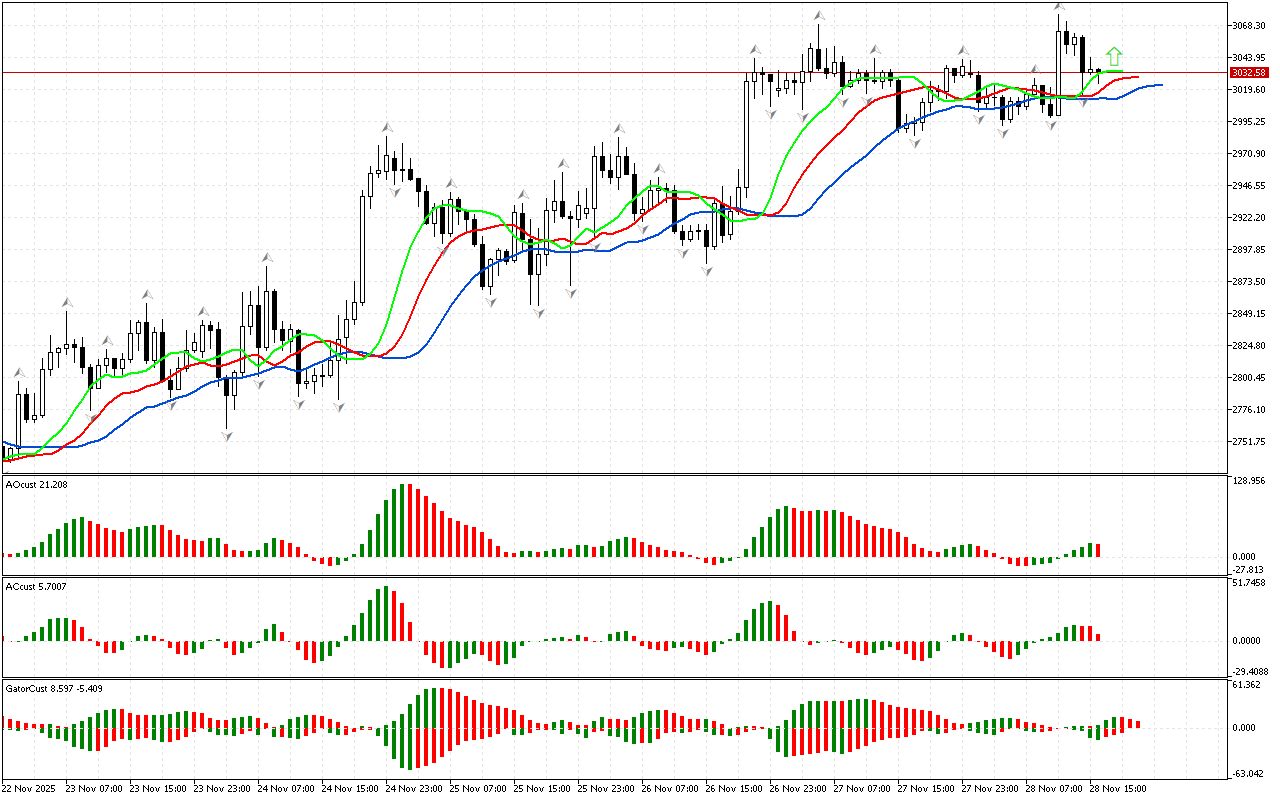This screenshot has width=1280, height=800.
Task: Click the 128.956 value on the AOcust scale
Action: tap(1250, 481)
